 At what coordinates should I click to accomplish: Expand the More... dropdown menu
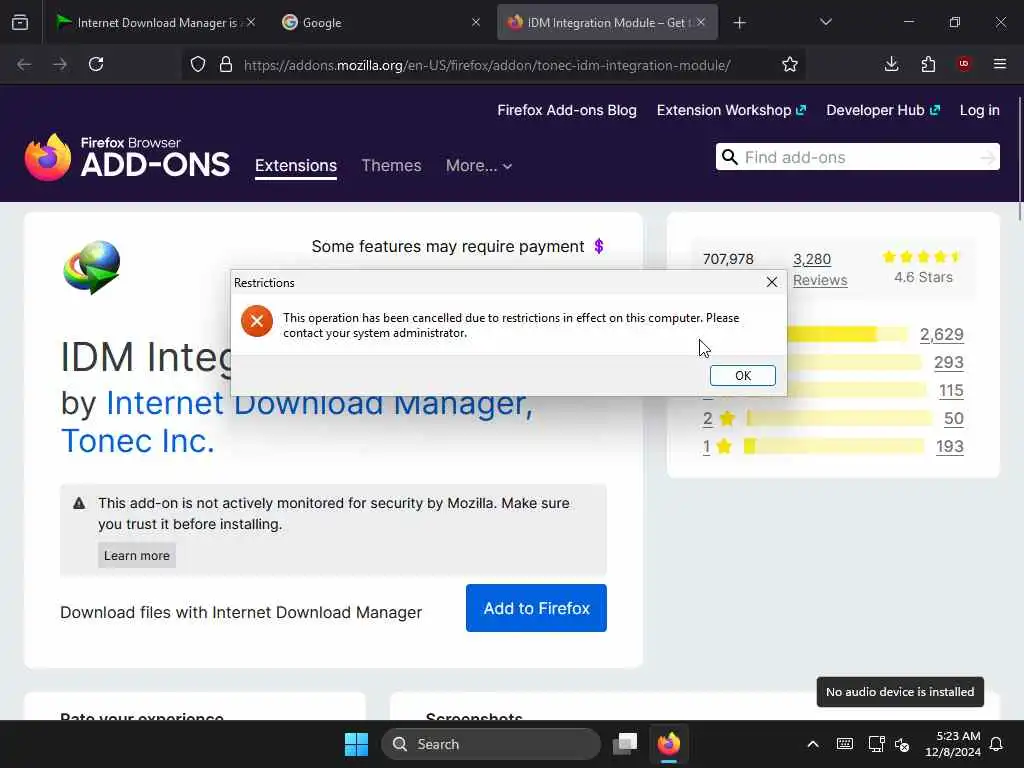click(x=479, y=166)
